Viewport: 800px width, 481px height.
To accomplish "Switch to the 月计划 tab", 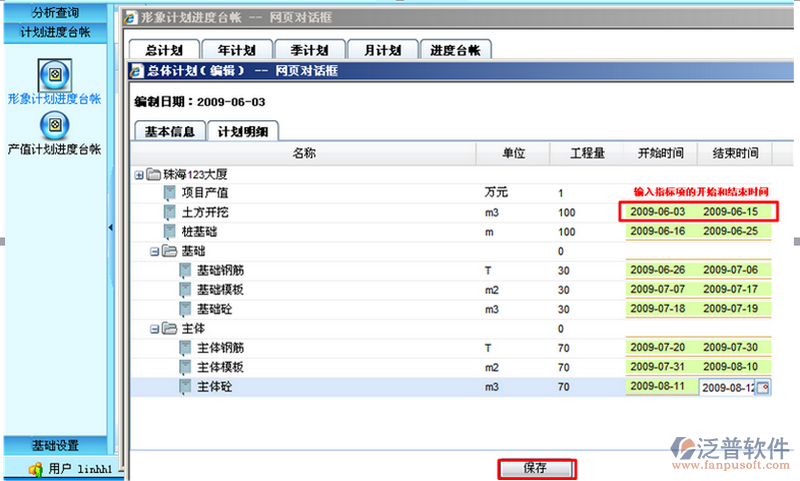I will (383, 50).
